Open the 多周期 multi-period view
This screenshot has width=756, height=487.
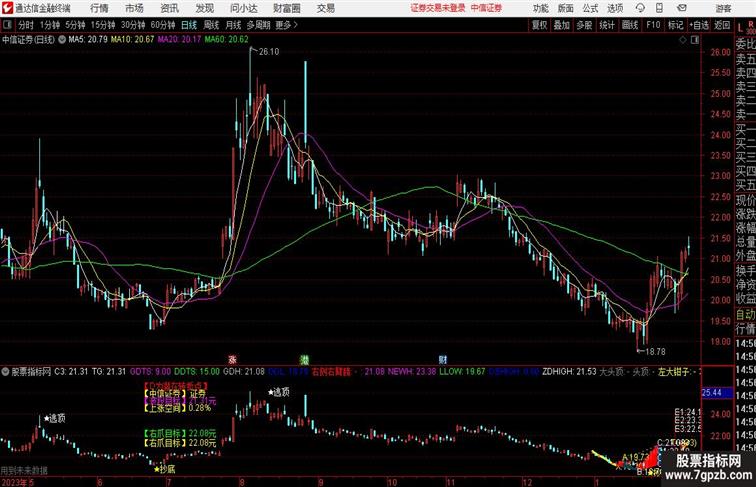coord(258,25)
